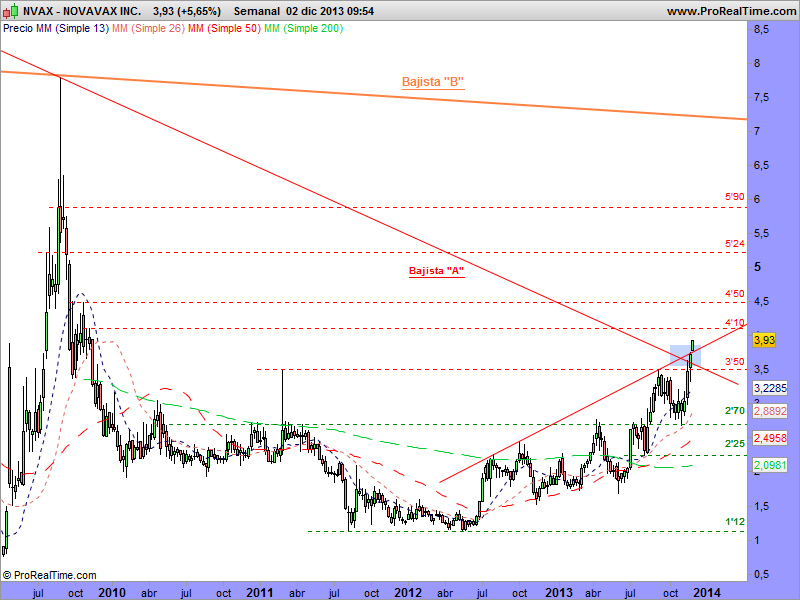Click the © ProRealTime.com copyright text
The image size is (800, 600).
(49, 575)
